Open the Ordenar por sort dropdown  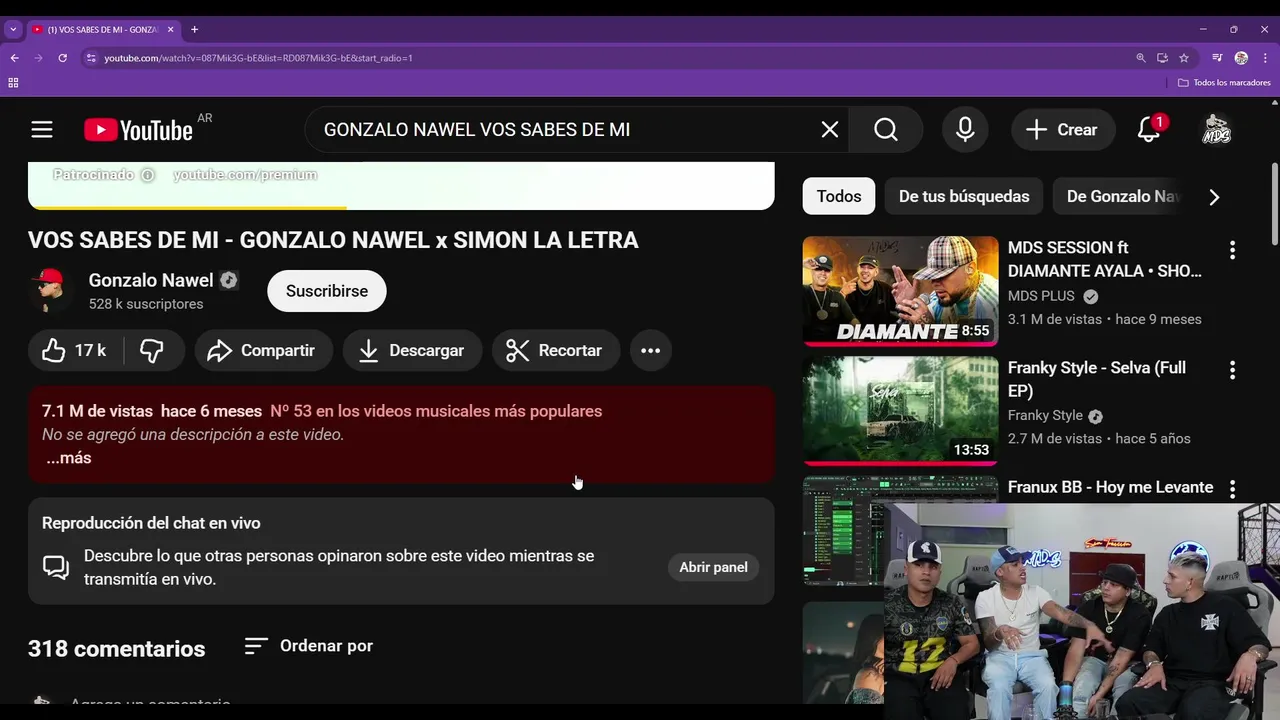coord(309,646)
